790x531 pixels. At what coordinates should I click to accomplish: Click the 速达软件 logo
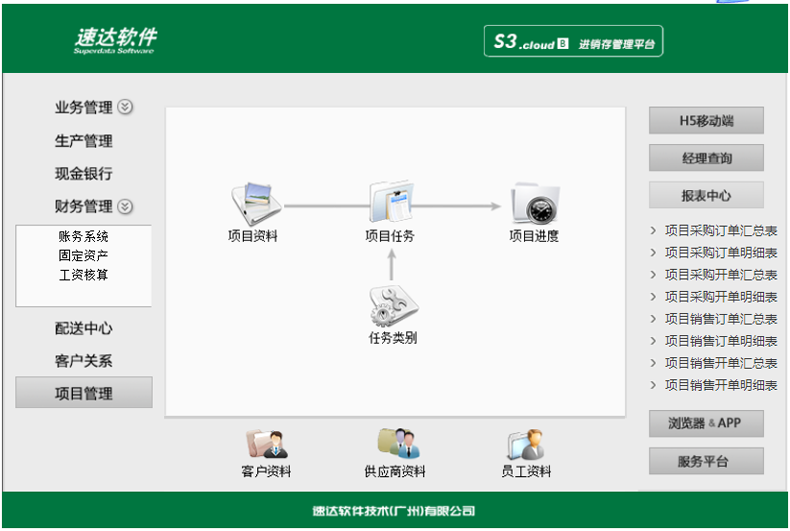[x=115, y=40]
